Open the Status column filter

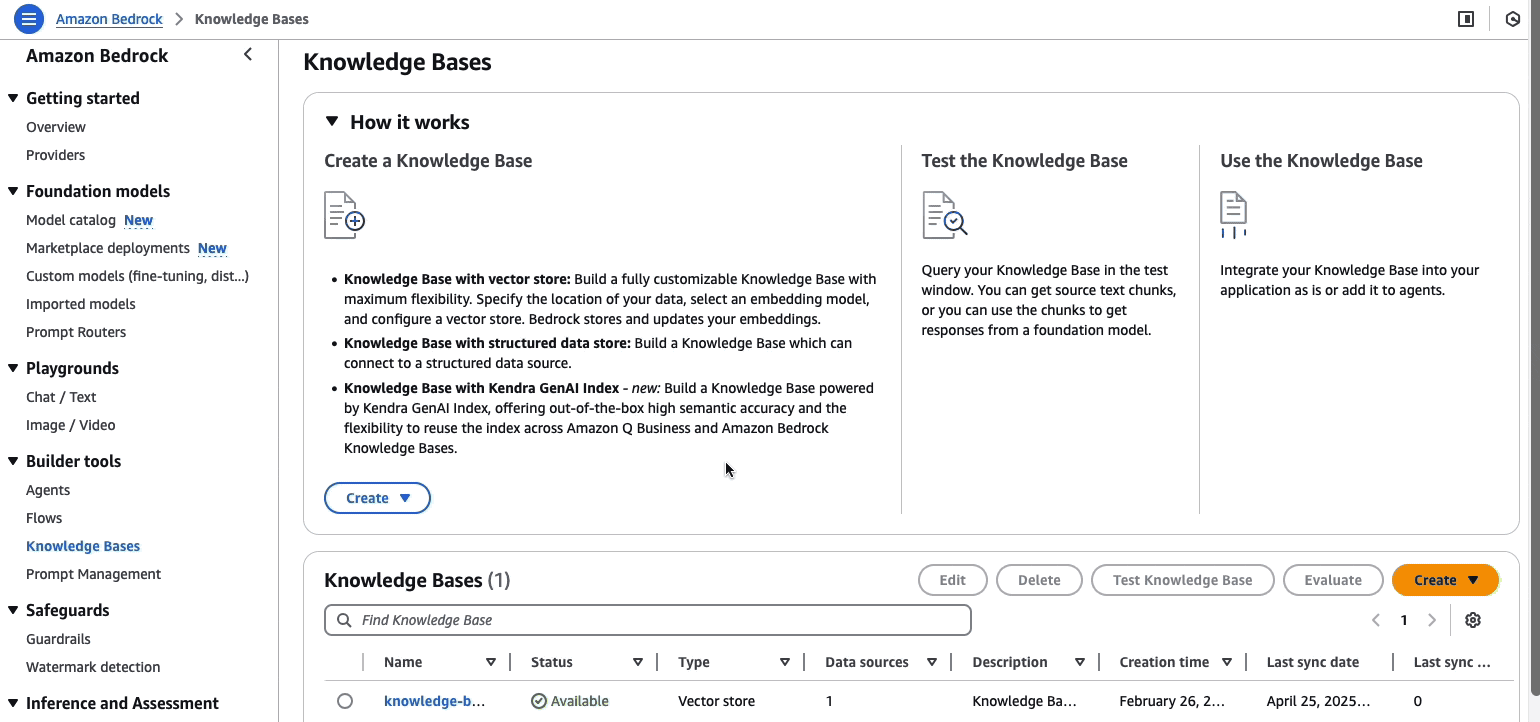[x=637, y=661]
